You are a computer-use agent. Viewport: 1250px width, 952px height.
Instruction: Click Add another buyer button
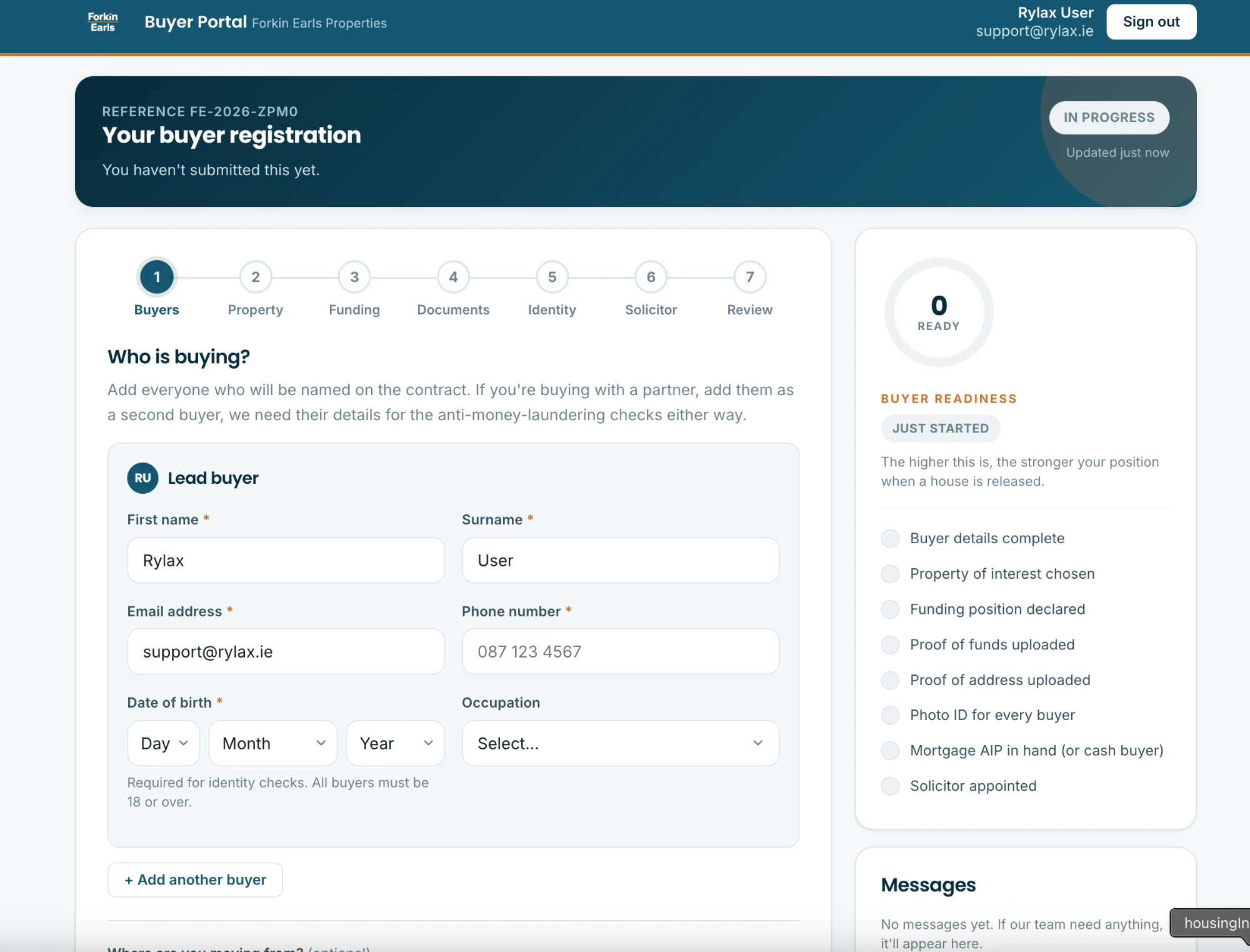coord(195,880)
